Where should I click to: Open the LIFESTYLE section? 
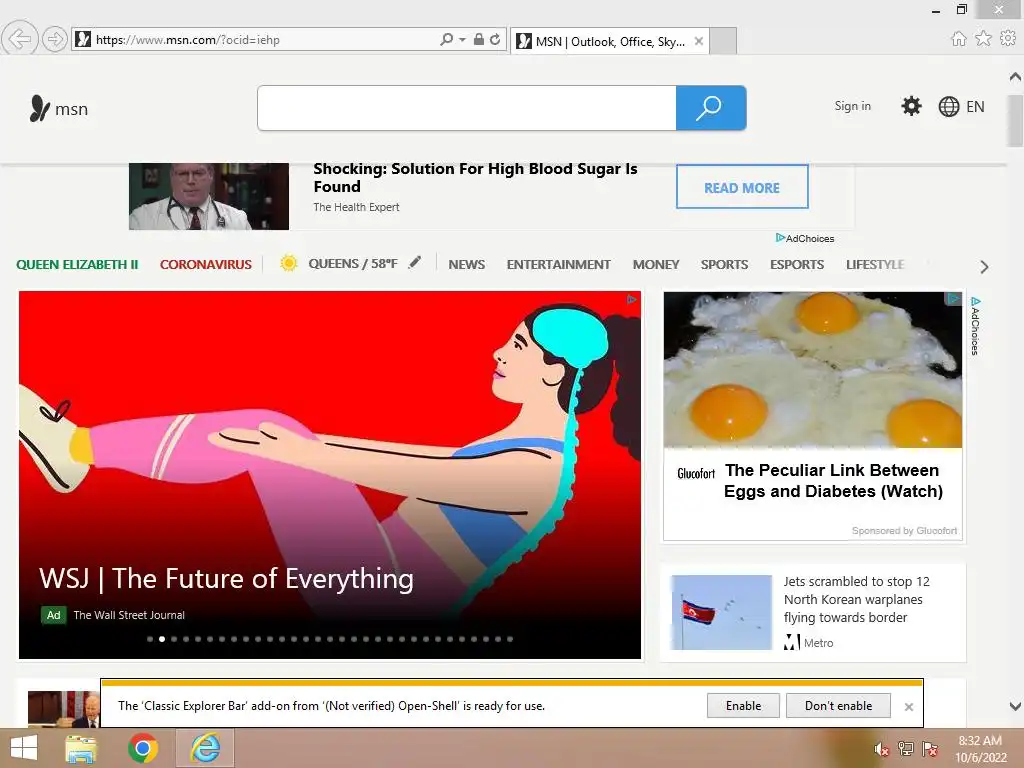875,264
